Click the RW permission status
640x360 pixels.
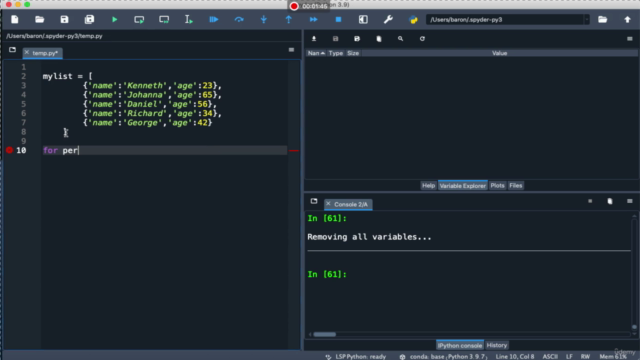click(x=585, y=357)
